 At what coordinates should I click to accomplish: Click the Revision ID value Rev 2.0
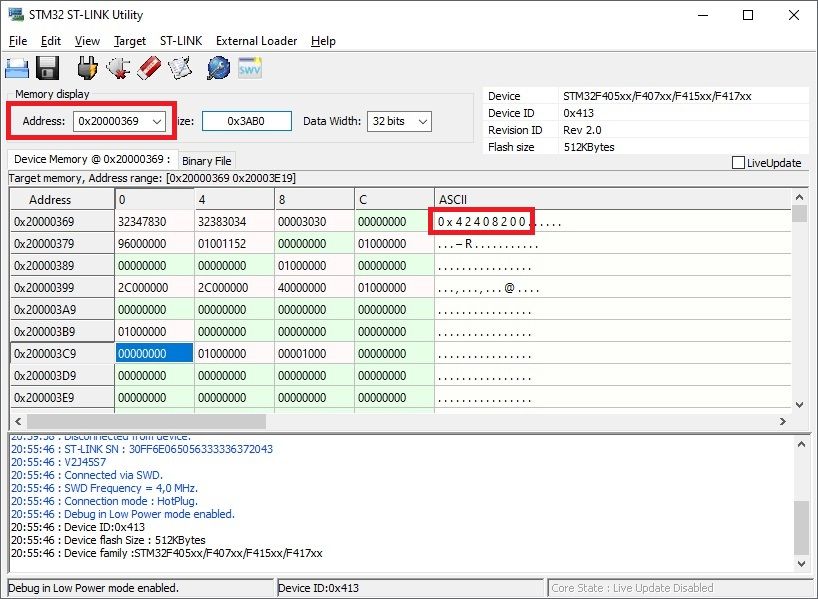coord(582,130)
